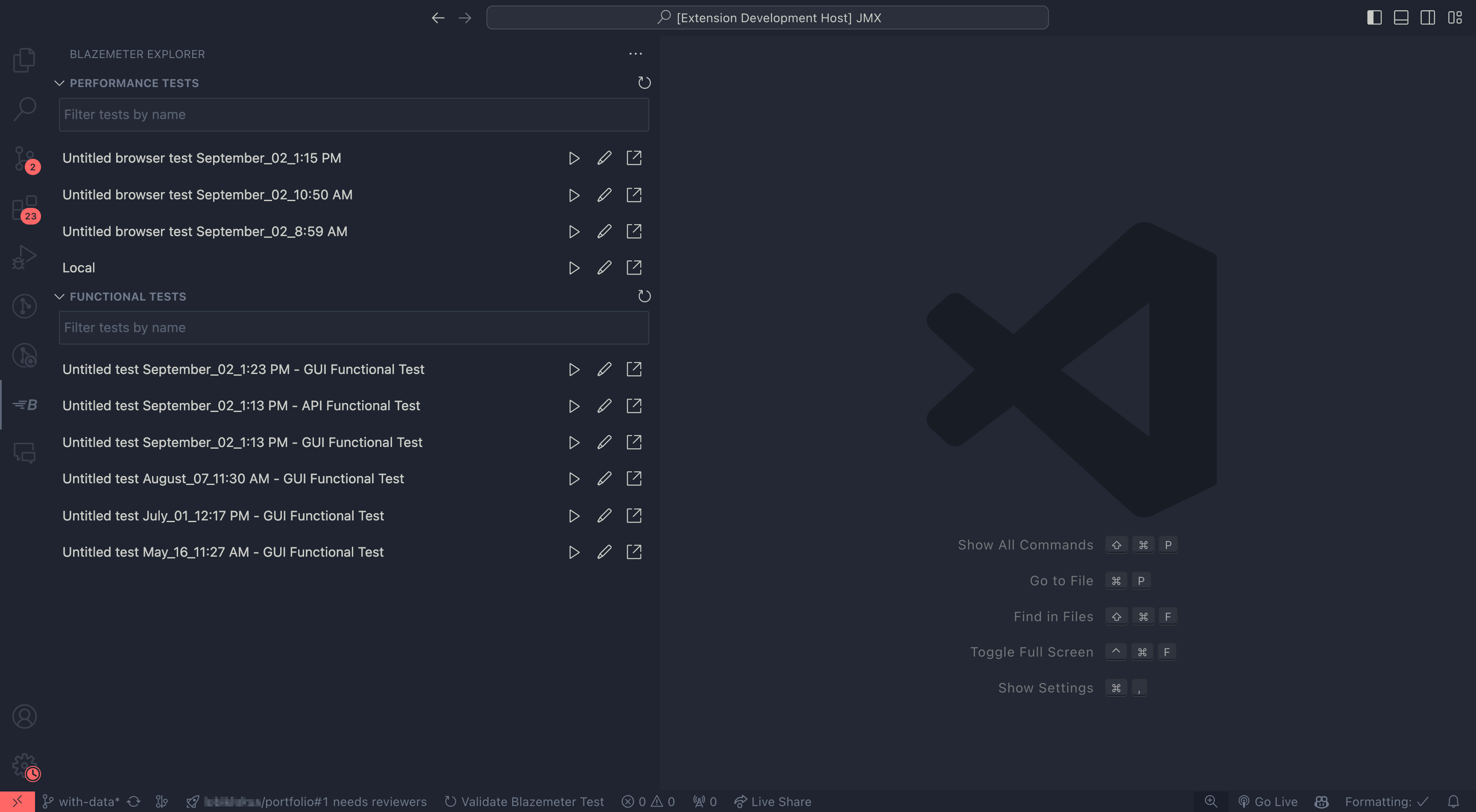Open the git graph status bar icon
This screenshot has height=812, width=1476.
tap(162, 802)
